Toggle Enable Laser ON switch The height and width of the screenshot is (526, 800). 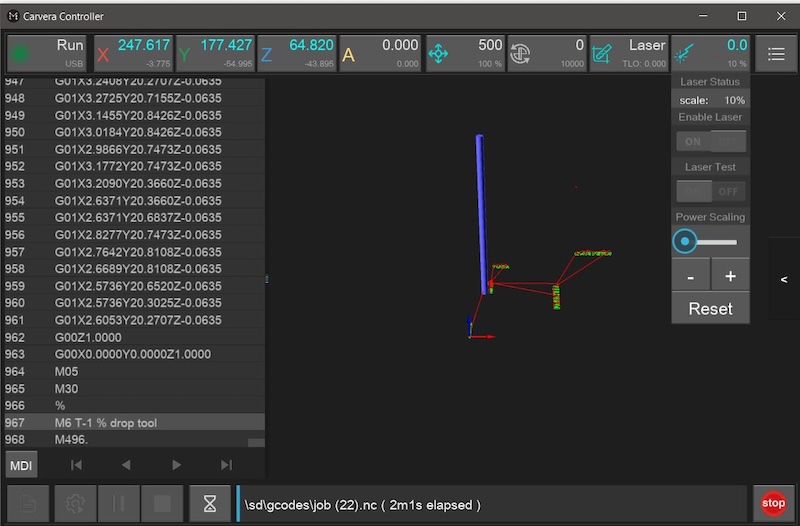click(x=693, y=141)
